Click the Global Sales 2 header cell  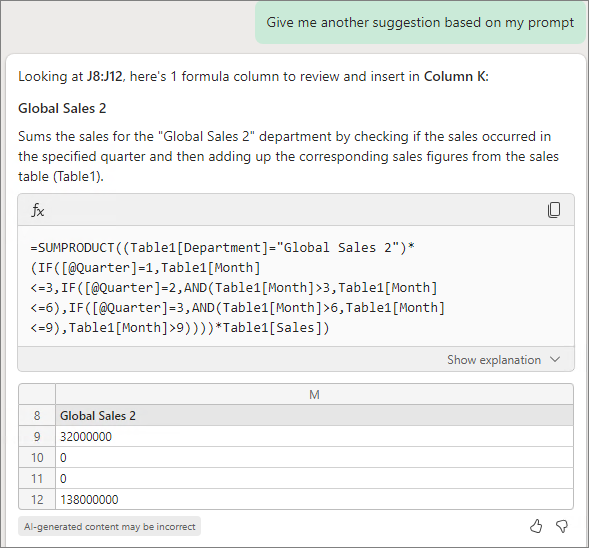[314, 415]
